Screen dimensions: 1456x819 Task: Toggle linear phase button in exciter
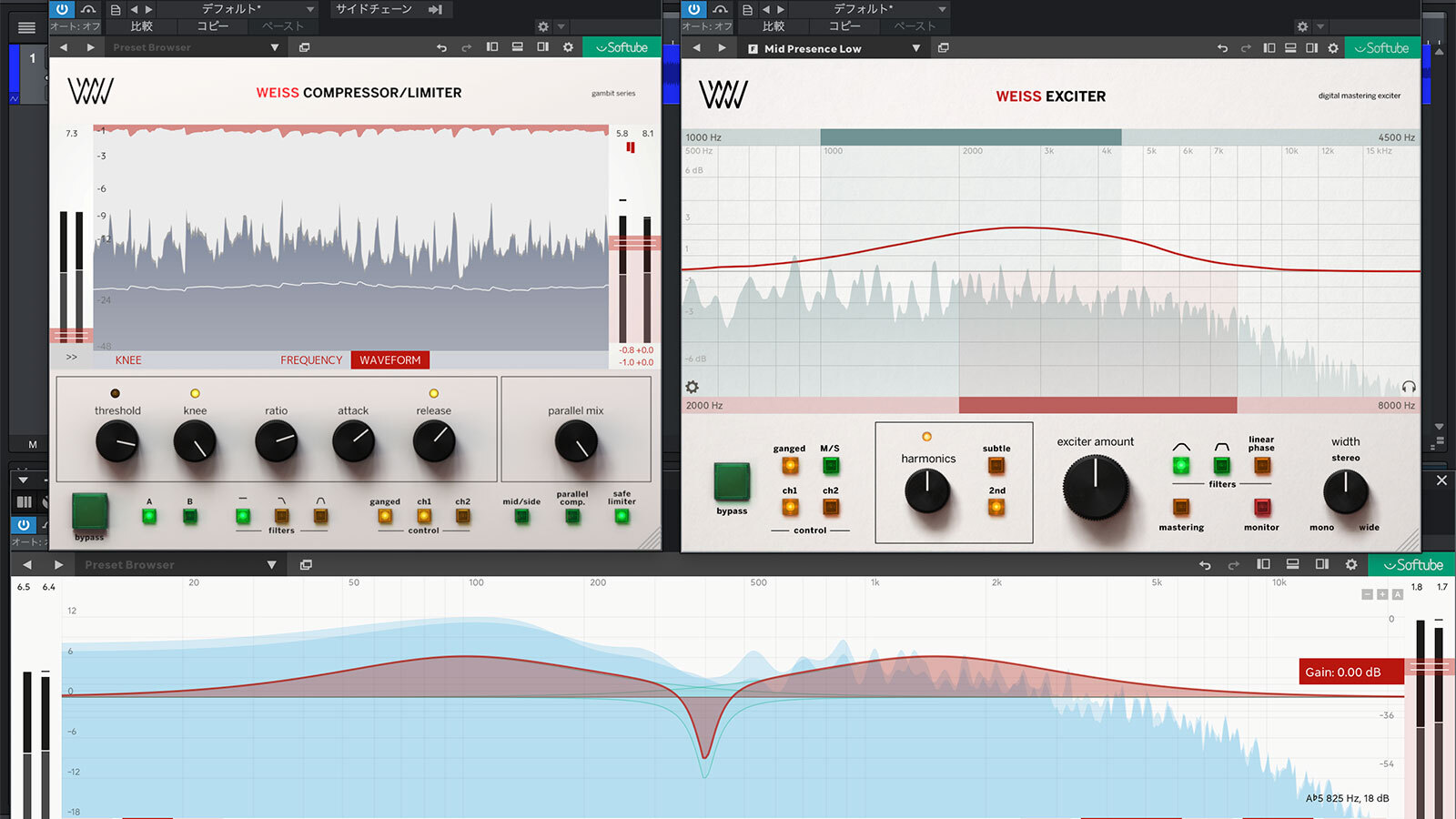[1262, 465]
